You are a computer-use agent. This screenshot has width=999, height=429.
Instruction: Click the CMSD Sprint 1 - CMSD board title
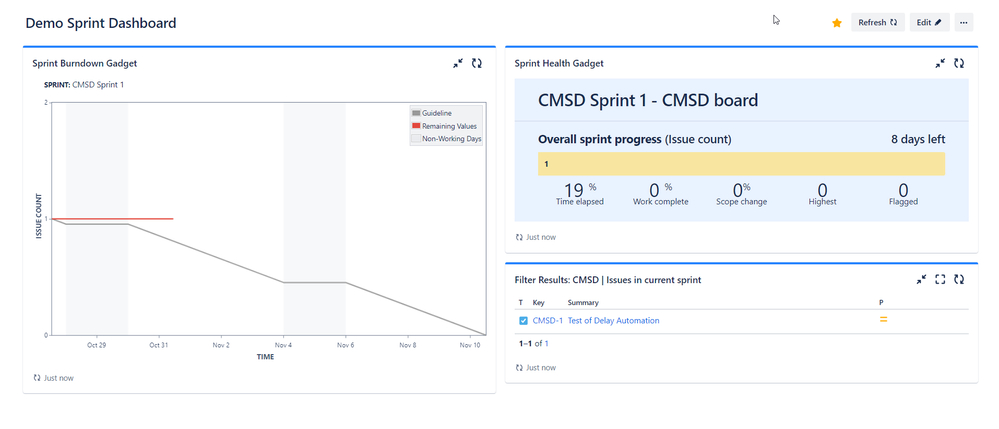tap(648, 100)
